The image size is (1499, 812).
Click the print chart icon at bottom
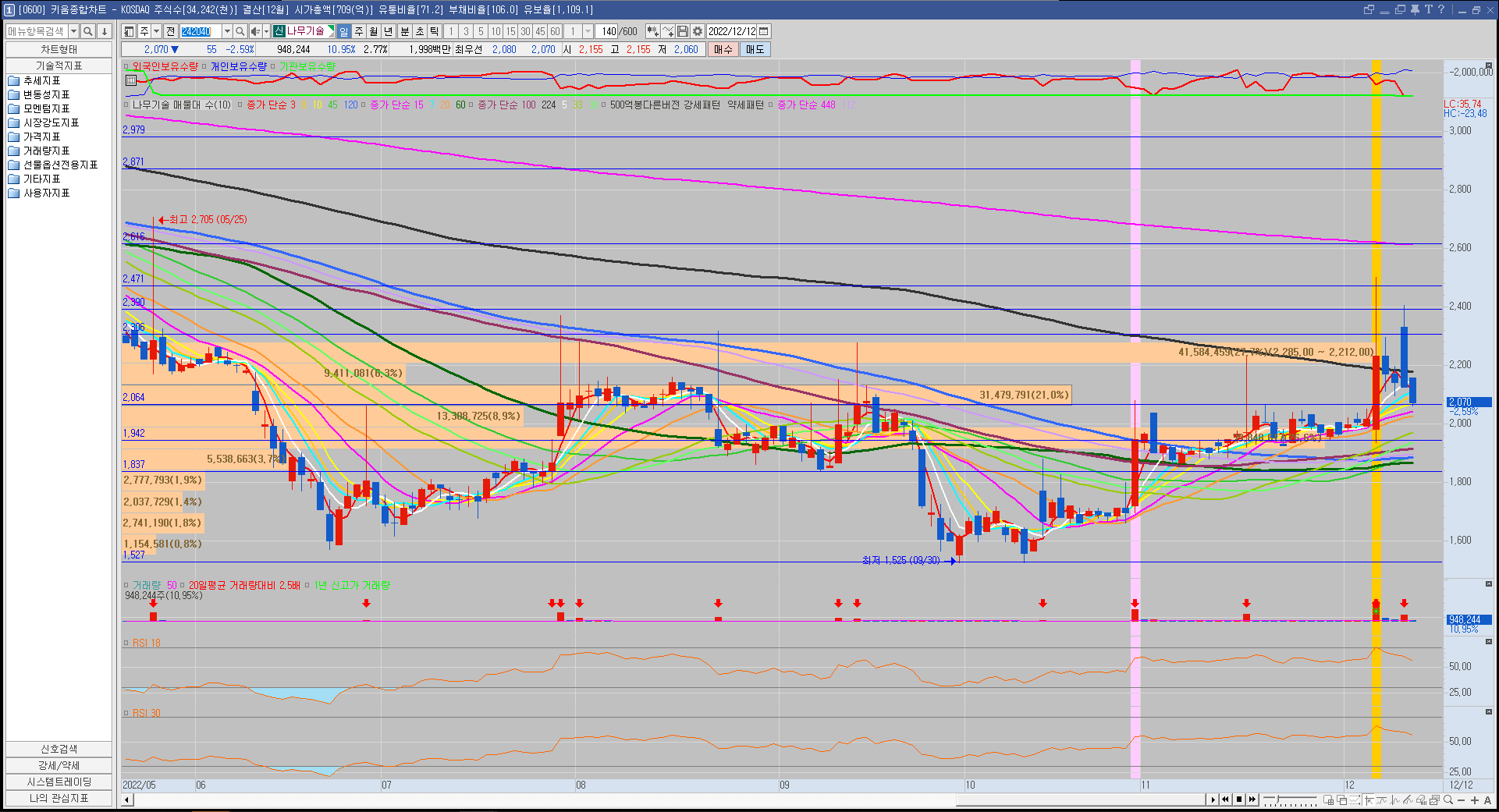click(1421, 800)
